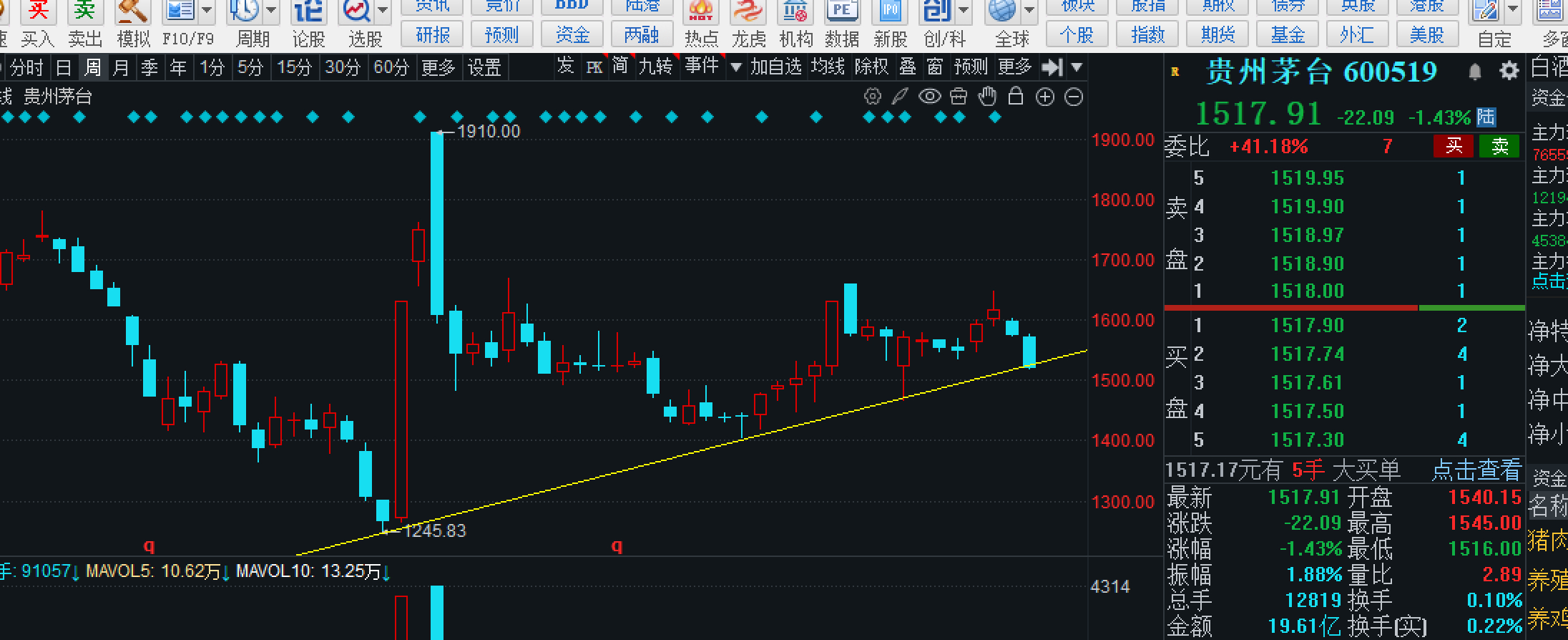This screenshot has width=1568, height=640.
Task: Click the jump-to-end arrow icon
Action: click(1052, 68)
